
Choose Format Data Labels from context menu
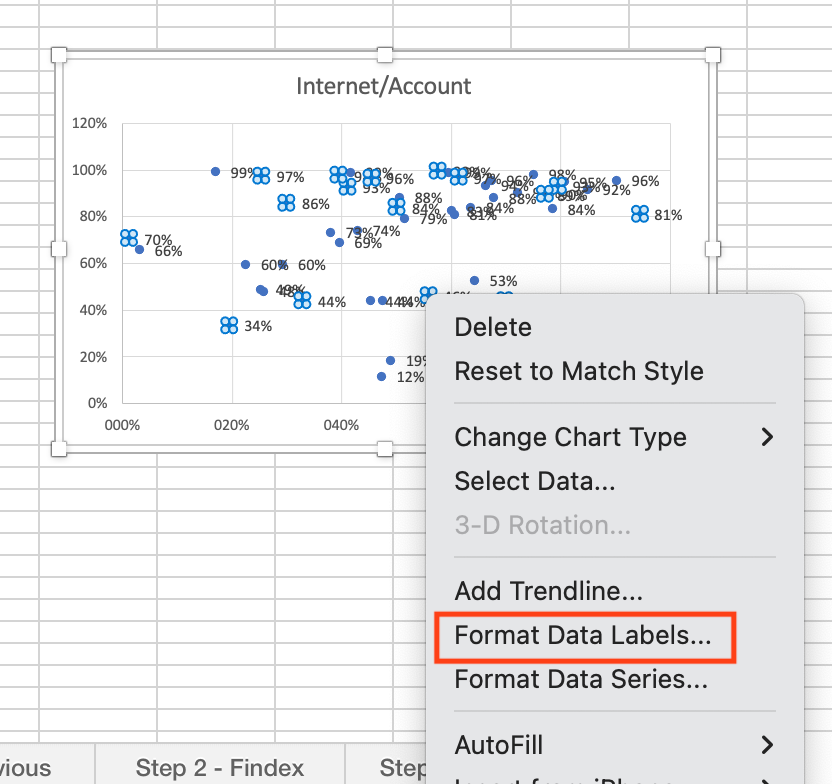click(583, 635)
